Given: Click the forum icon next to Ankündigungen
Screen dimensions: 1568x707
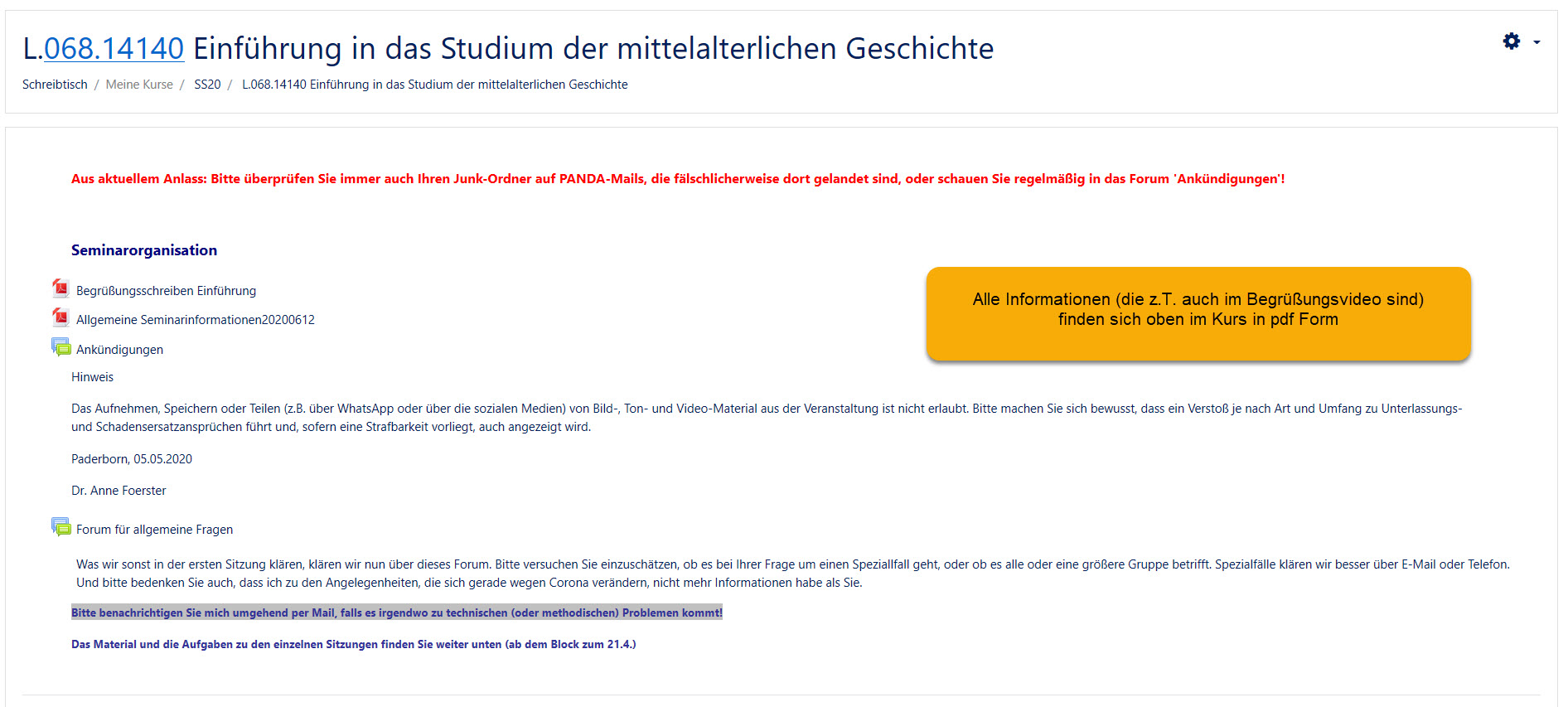Looking at the screenshot, I should click(x=60, y=347).
